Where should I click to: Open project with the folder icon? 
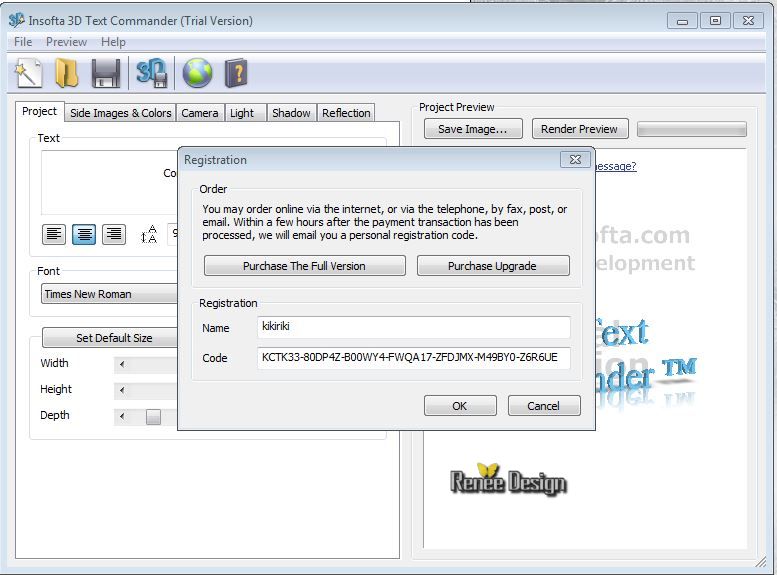click(66, 73)
